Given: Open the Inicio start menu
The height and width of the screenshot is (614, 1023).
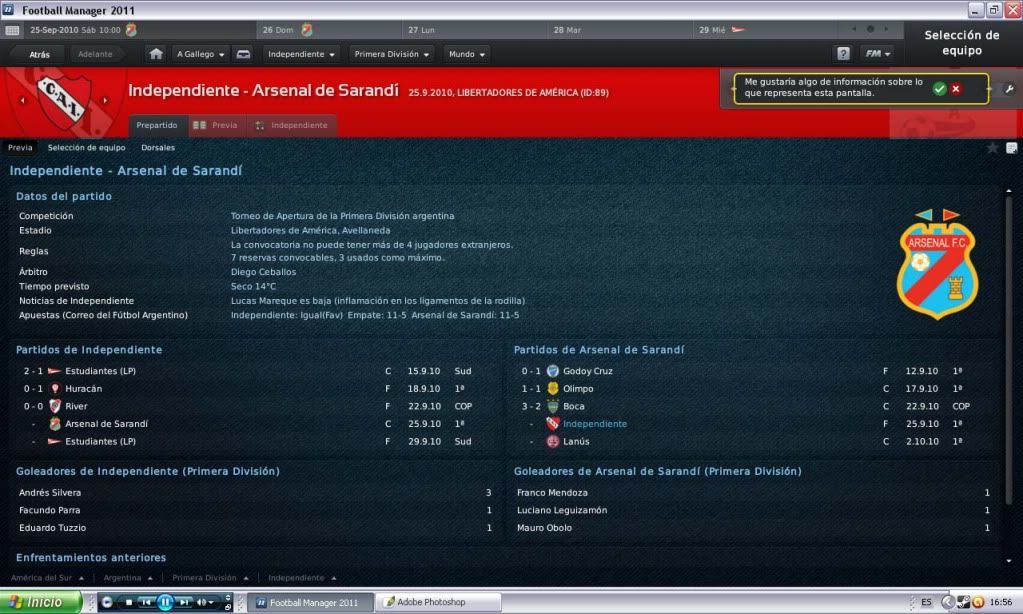Looking at the screenshot, I should coord(41,602).
